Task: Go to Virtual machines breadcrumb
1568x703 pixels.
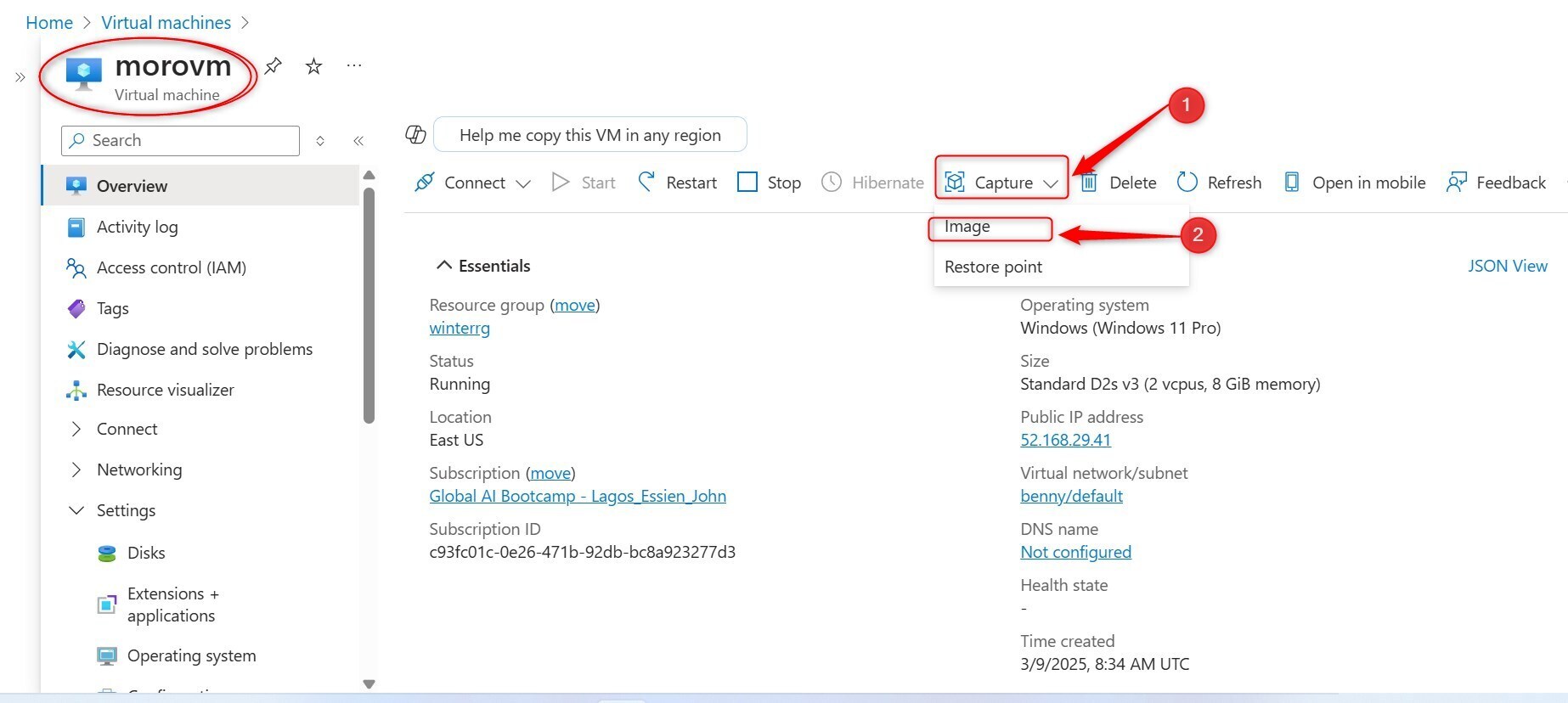Action: pyautogui.click(x=166, y=23)
